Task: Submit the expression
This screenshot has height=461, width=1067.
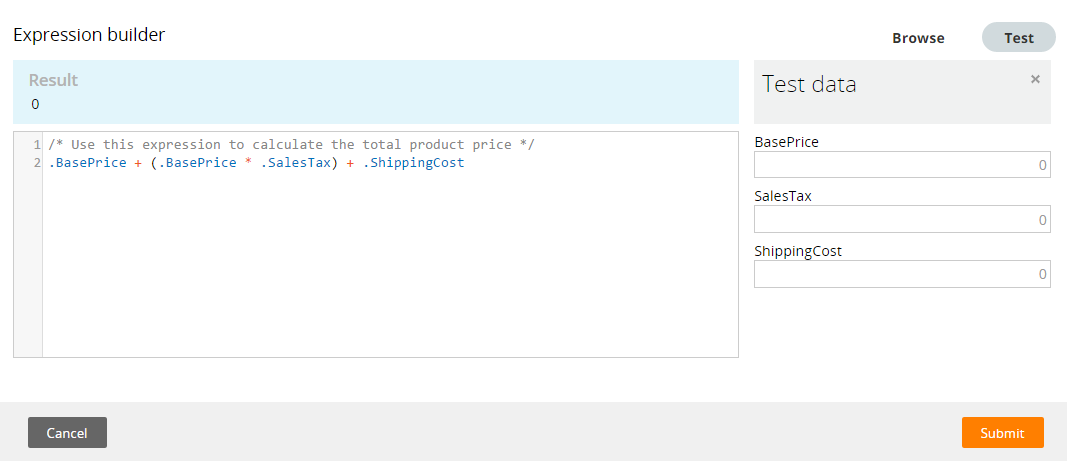Action: [1002, 432]
